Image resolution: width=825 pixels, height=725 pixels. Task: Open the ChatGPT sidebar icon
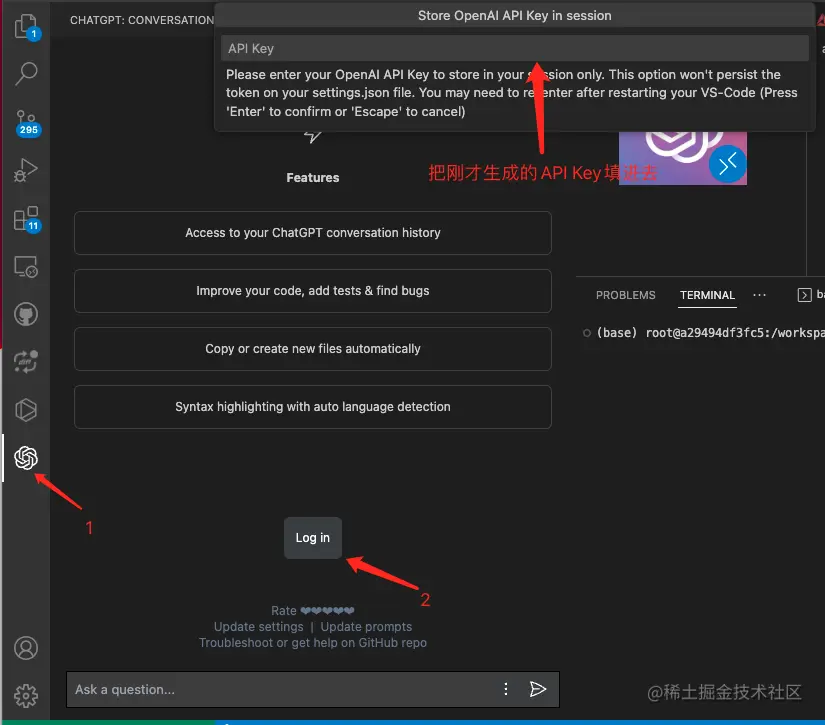click(x=26, y=458)
